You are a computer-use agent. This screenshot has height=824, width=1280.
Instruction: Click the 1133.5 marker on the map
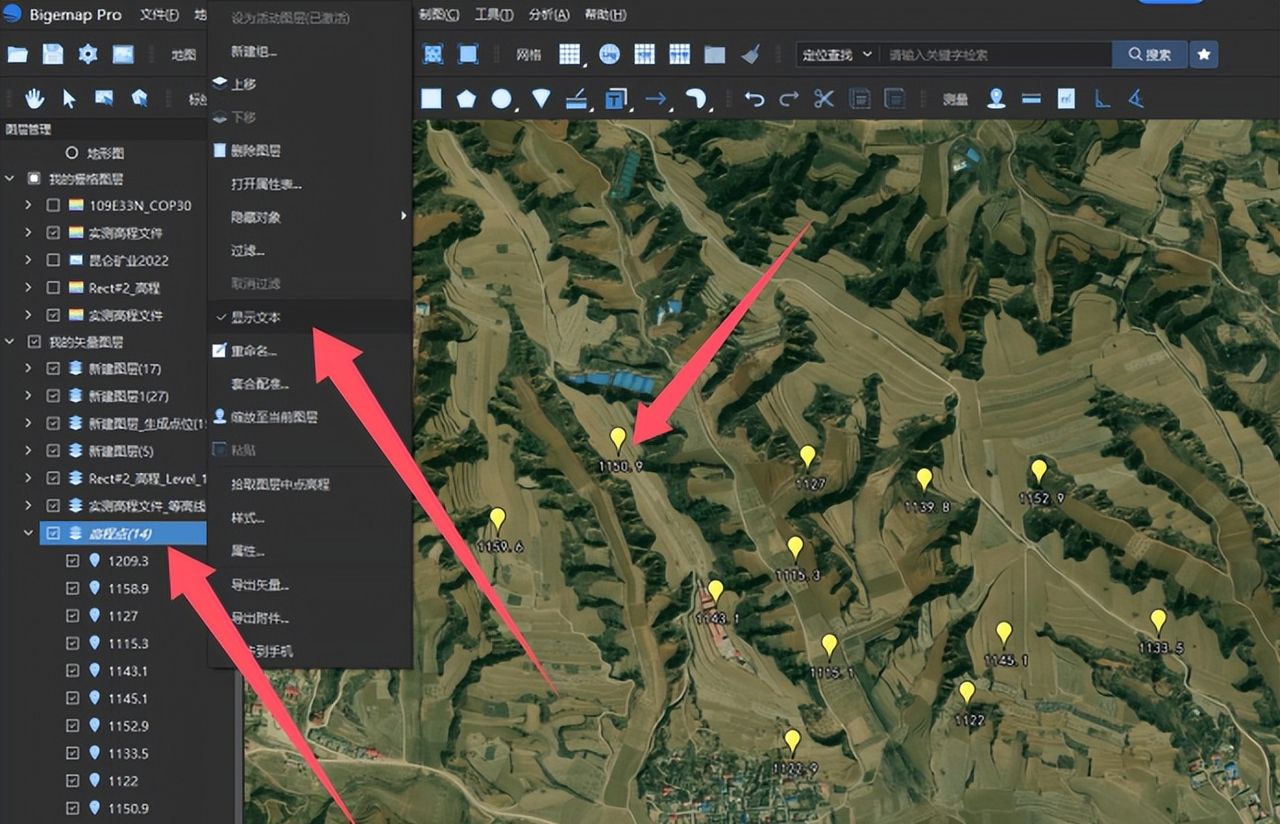pos(1158,622)
